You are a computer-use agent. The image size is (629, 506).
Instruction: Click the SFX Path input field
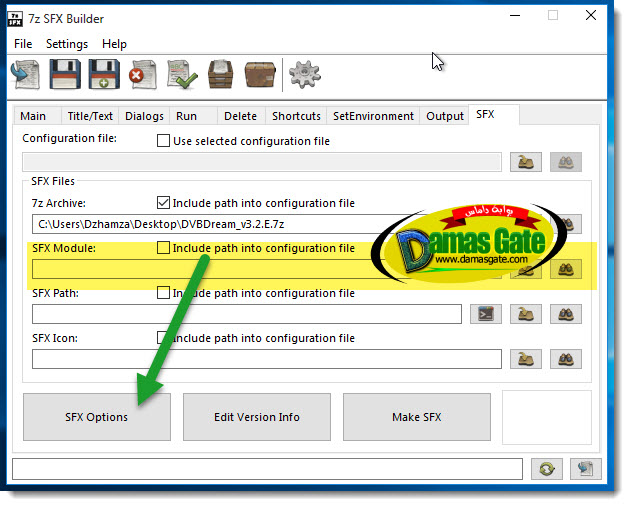tap(247, 314)
